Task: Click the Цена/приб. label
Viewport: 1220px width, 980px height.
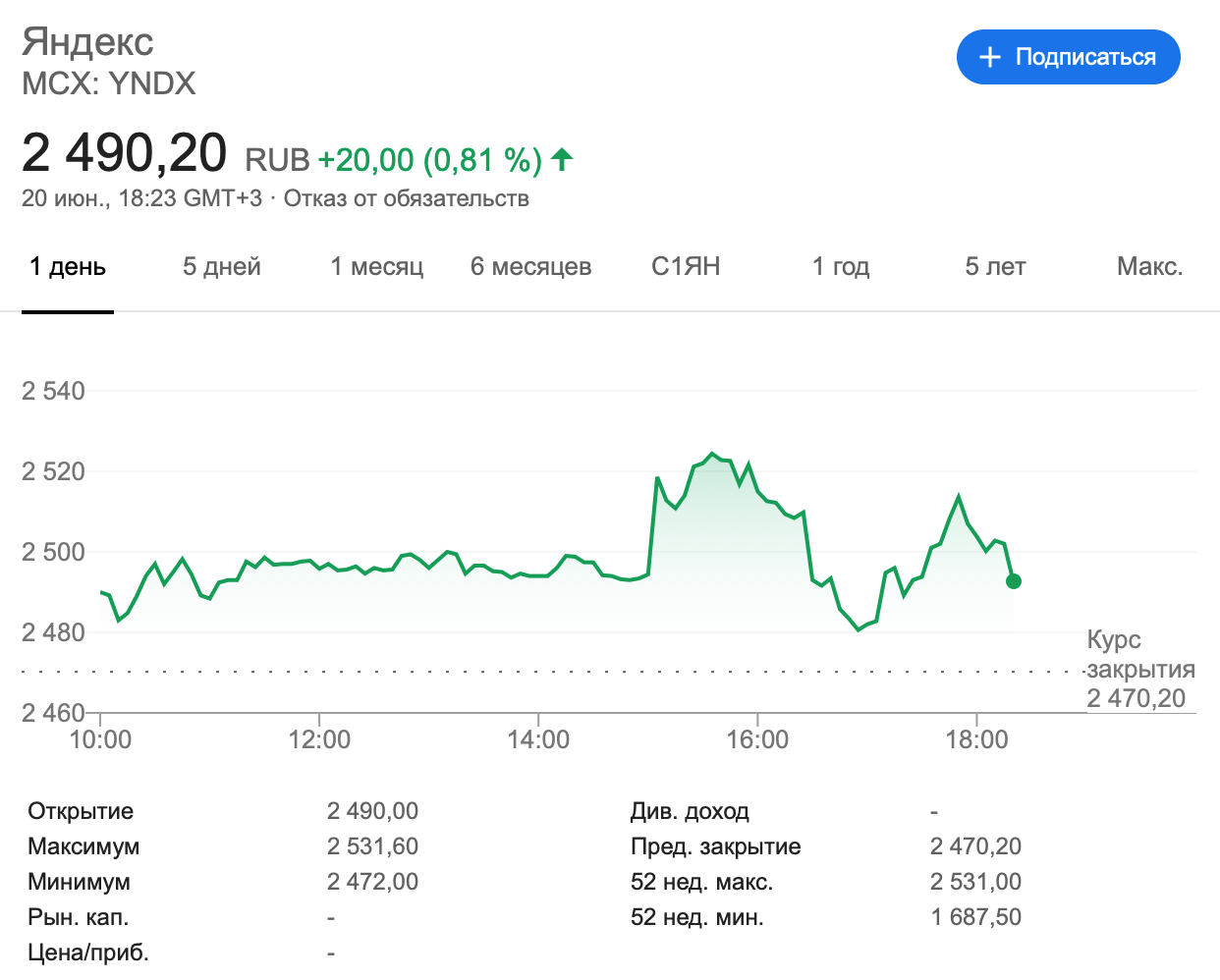Action: coord(88,953)
